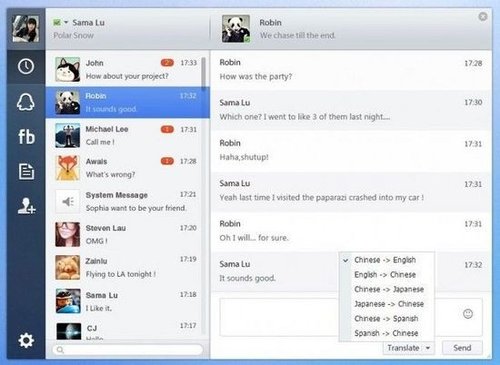The image size is (500, 365).
Task: Click message 'Haha,shutup!'
Action: 244,157
